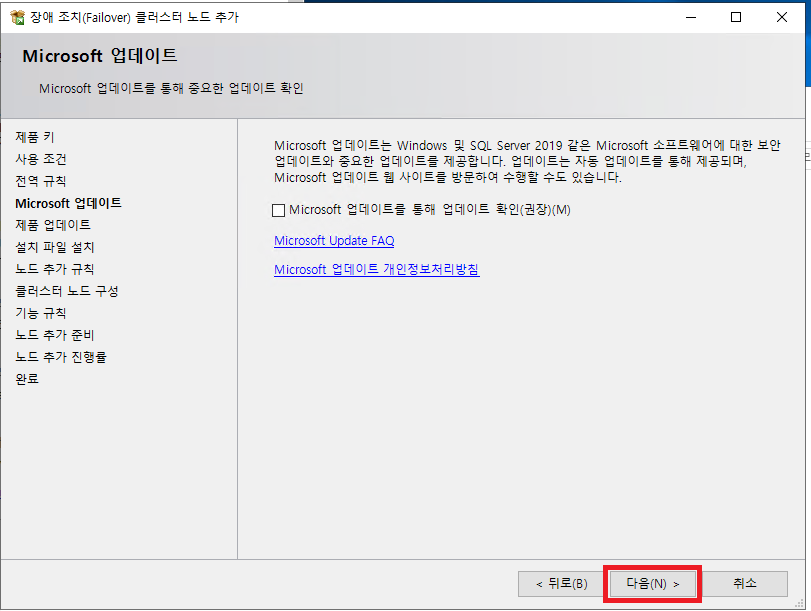Open Microsoft 업데이트 개인정보처리방침 link
The height and width of the screenshot is (611, 811).
click(x=377, y=270)
